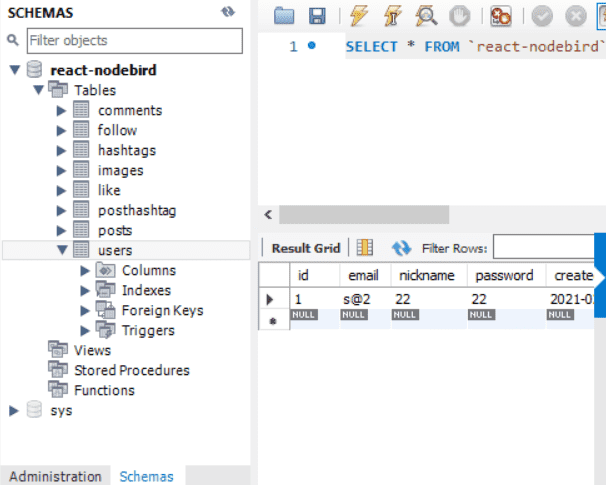
Task: Select the hashtags table row
Action: (x=127, y=150)
